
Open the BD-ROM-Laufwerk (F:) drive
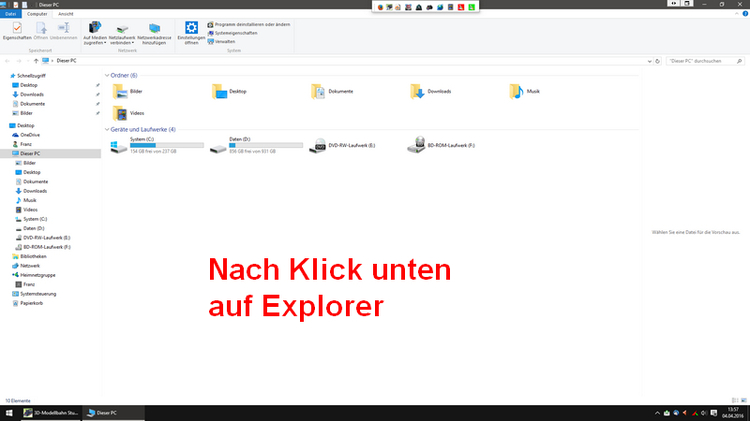coord(417,146)
